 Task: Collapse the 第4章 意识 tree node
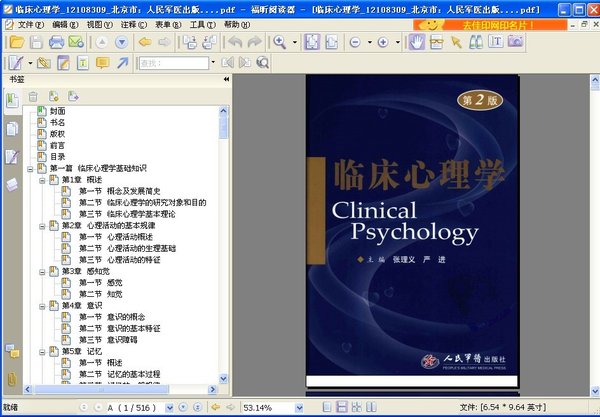coord(42,306)
